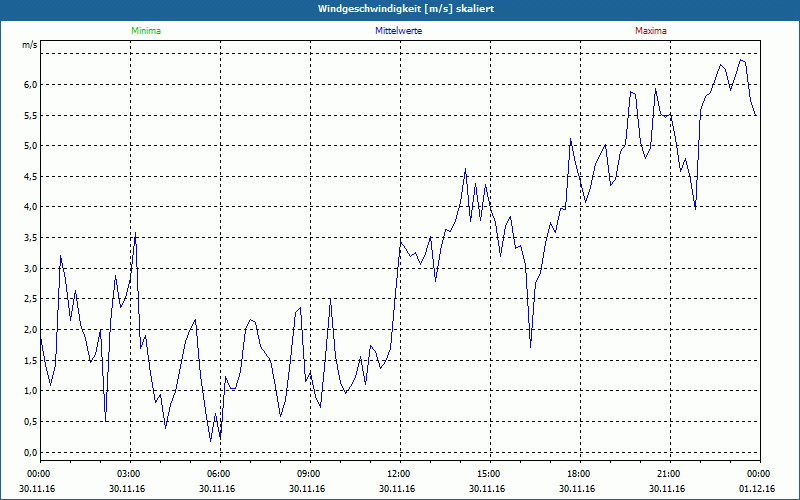The height and width of the screenshot is (500, 800).
Task: Click the Windgeschwindigkeit [m/s] skaliert title
Action: (x=406, y=9)
